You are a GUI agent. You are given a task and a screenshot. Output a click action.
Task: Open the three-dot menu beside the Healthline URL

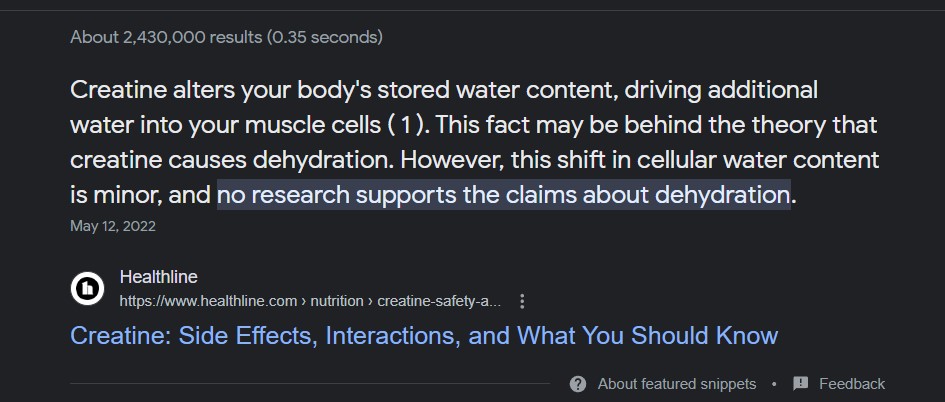click(522, 301)
